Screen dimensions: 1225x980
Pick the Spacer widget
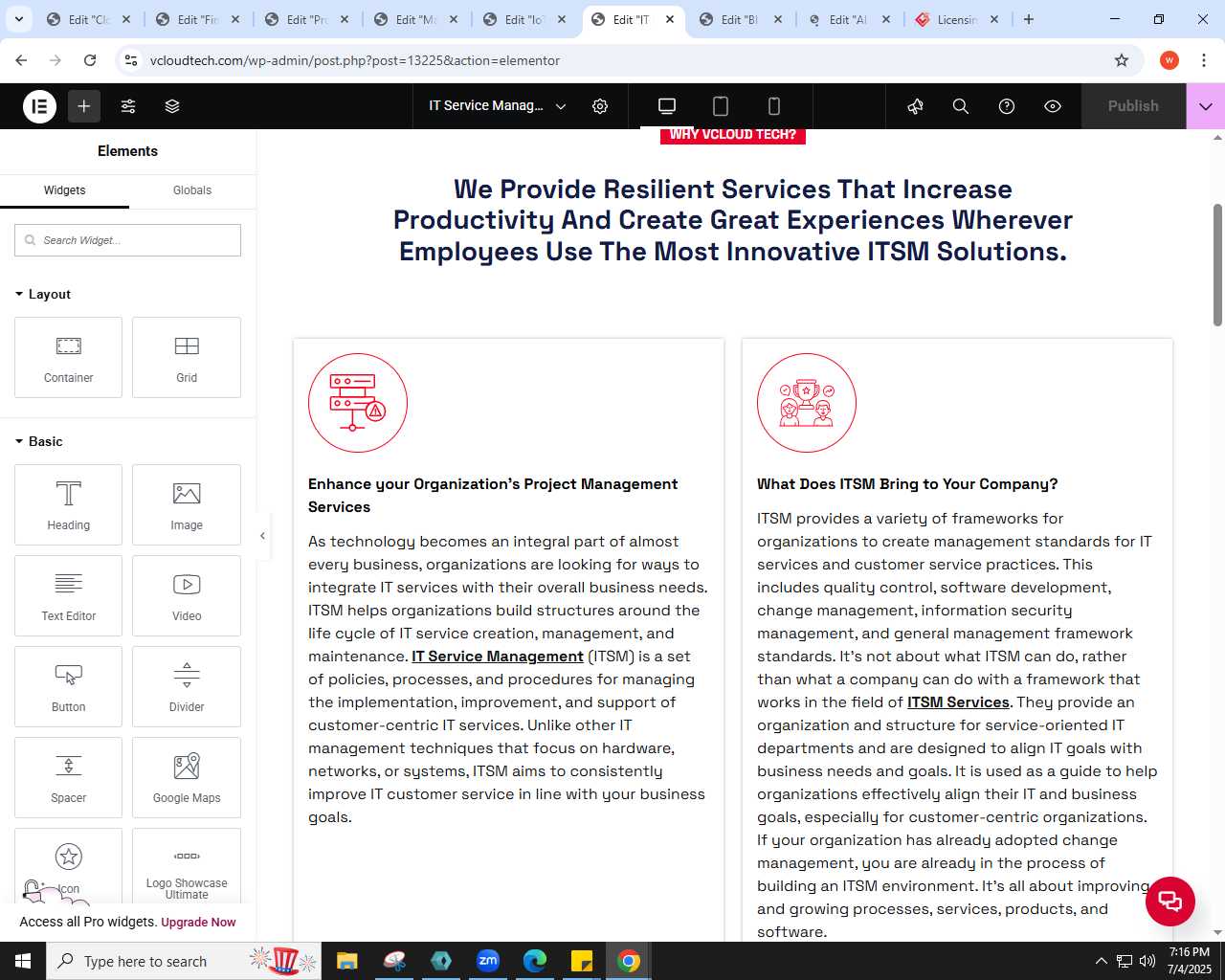tap(69, 777)
